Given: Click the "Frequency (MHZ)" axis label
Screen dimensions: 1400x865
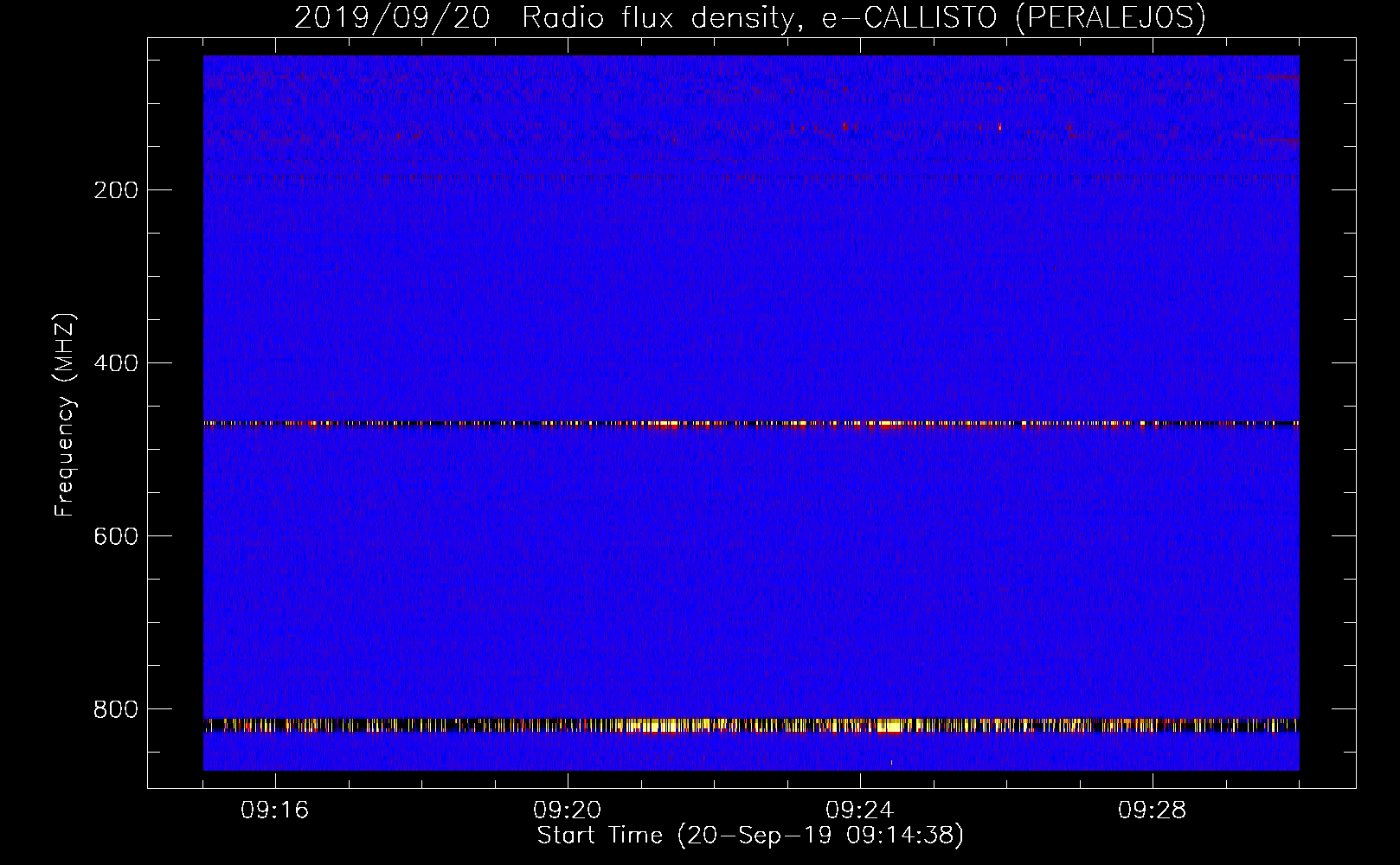Looking at the screenshot, I should point(65,415).
